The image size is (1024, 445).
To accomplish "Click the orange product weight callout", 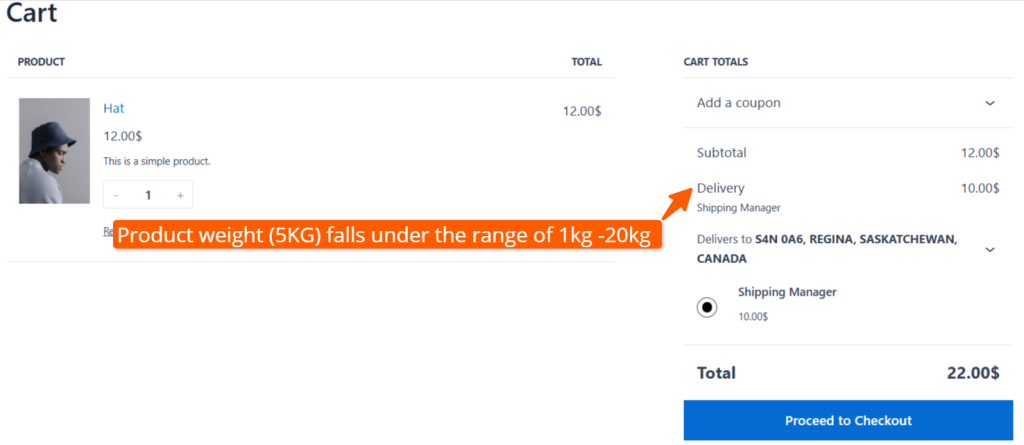I will coord(387,237).
